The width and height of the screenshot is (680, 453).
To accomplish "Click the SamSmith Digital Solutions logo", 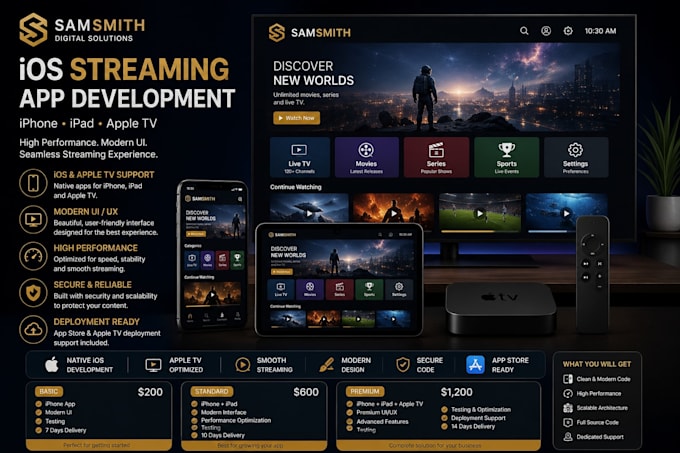I will 82,29.
